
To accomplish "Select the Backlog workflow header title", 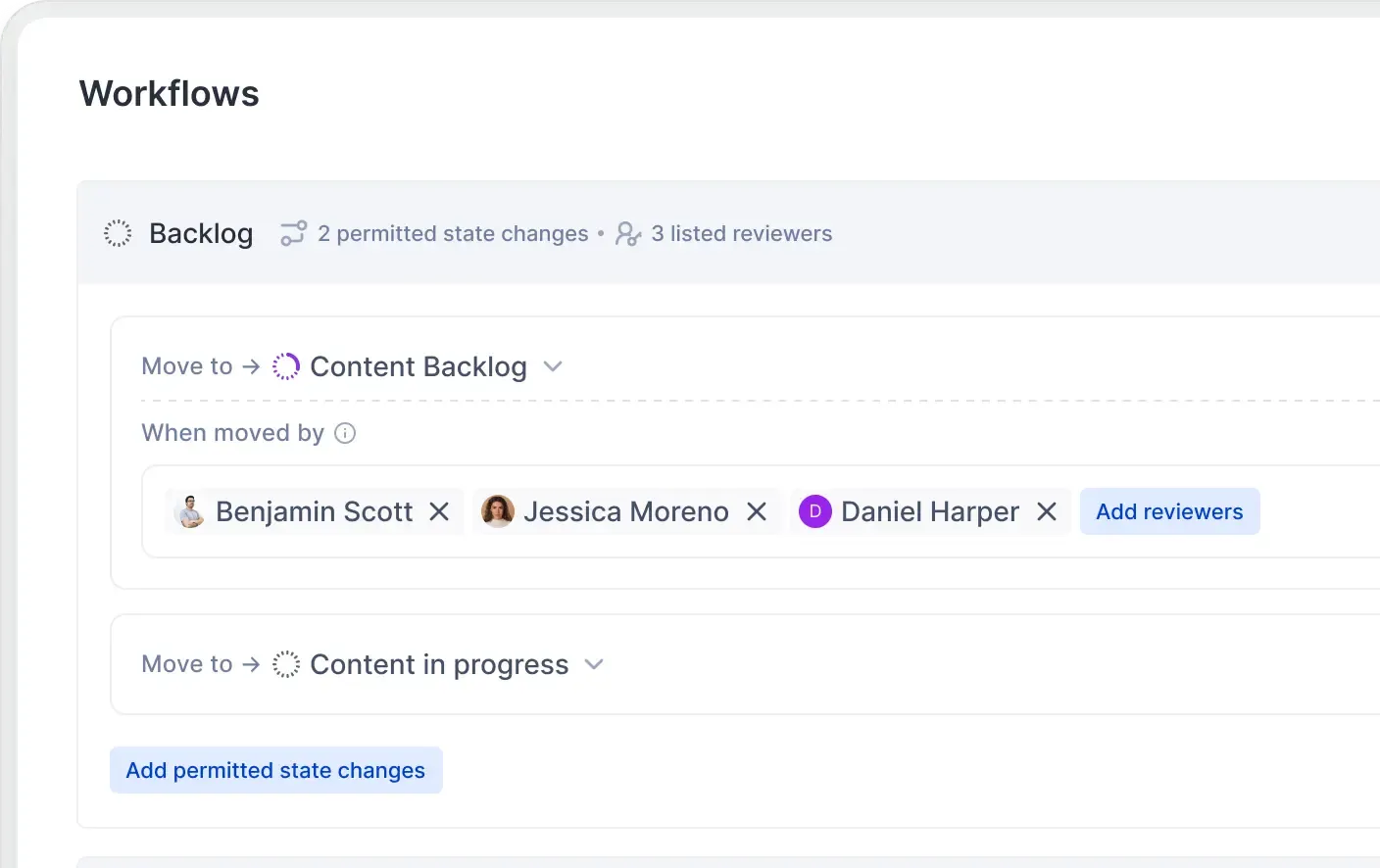I will [x=201, y=233].
